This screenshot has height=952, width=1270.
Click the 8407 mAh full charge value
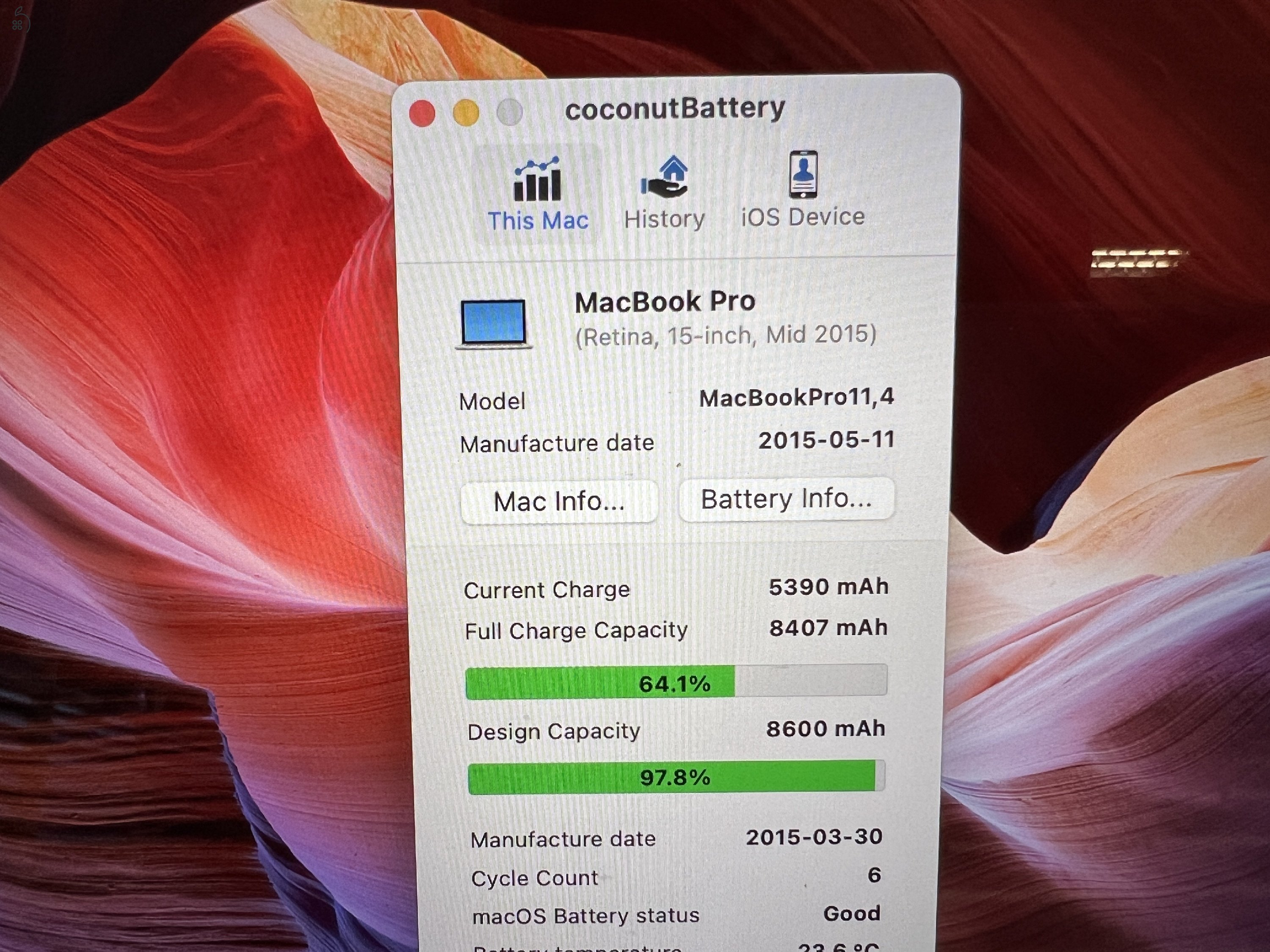coord(828,628)
